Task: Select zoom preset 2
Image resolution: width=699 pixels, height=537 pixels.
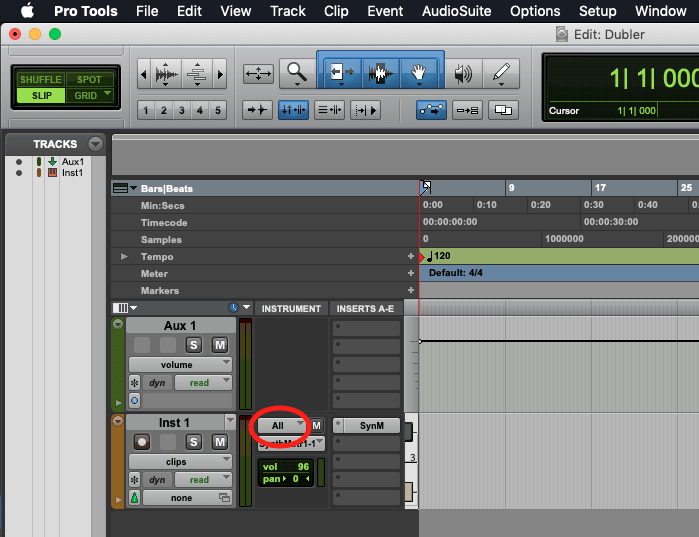Action: tap(164, 110)
